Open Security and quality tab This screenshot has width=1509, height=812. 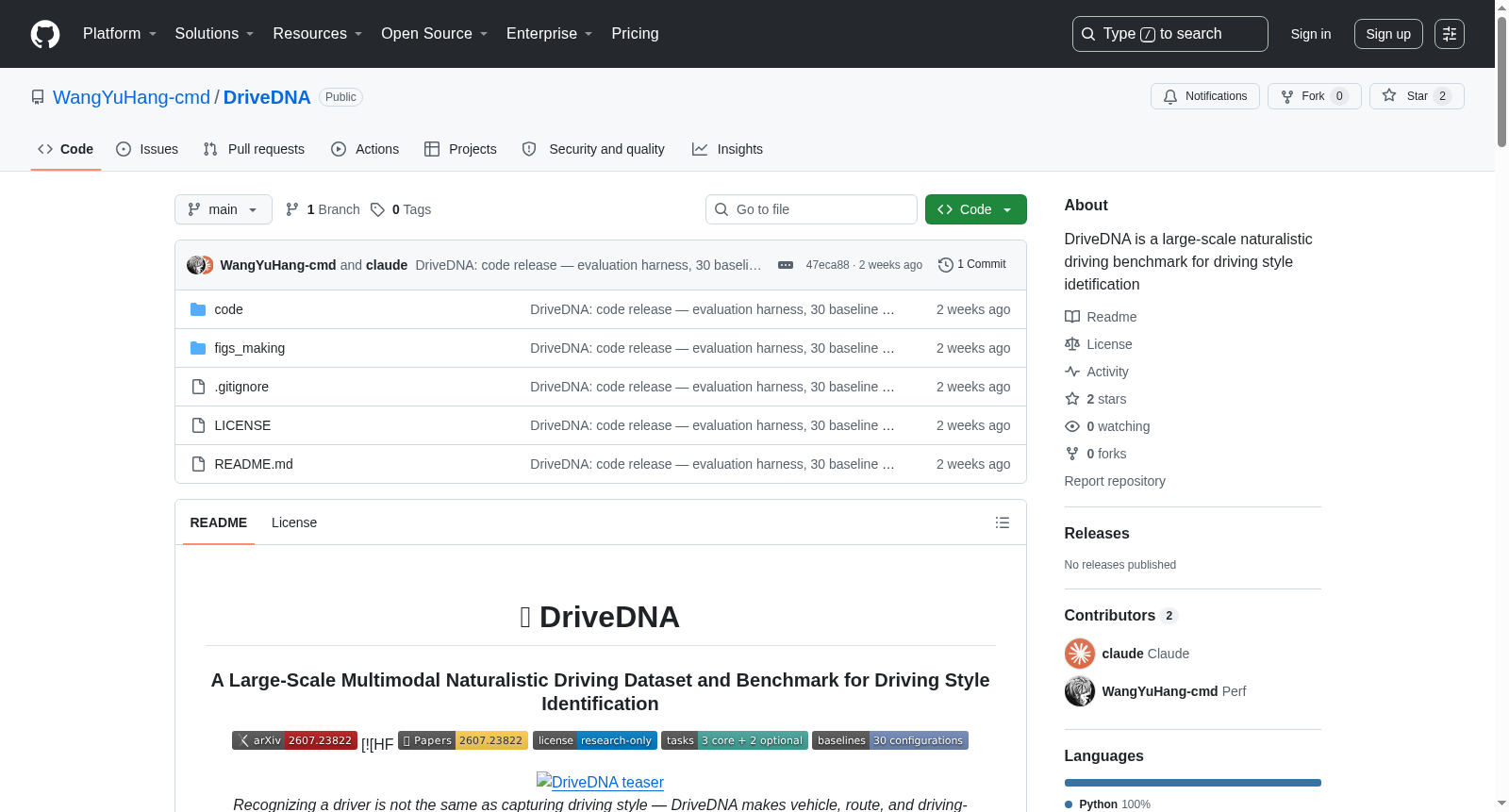tap(593, 149)
